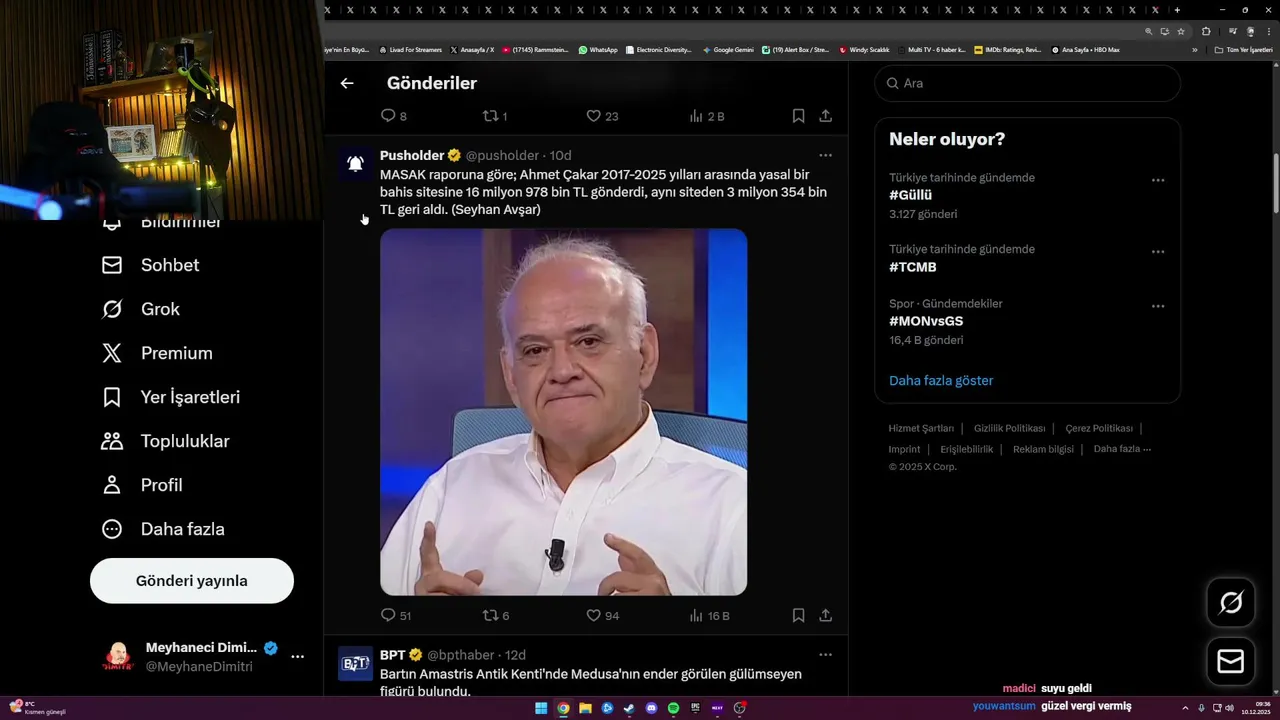Click the search magnifier icon in Ara box
Screen dimensions: 1280x720
tap(892, 83)
